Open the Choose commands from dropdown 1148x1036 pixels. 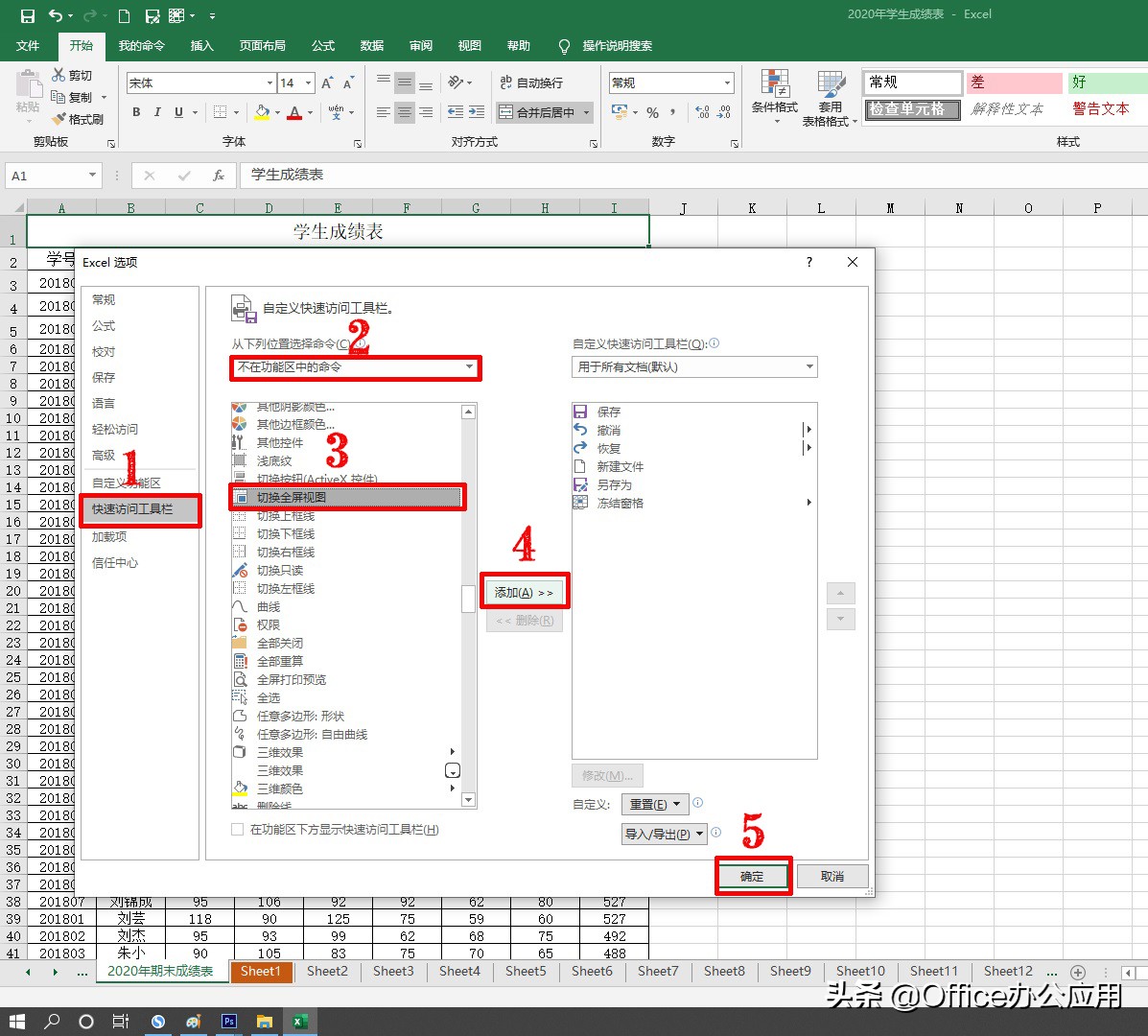tap(356, 366)
